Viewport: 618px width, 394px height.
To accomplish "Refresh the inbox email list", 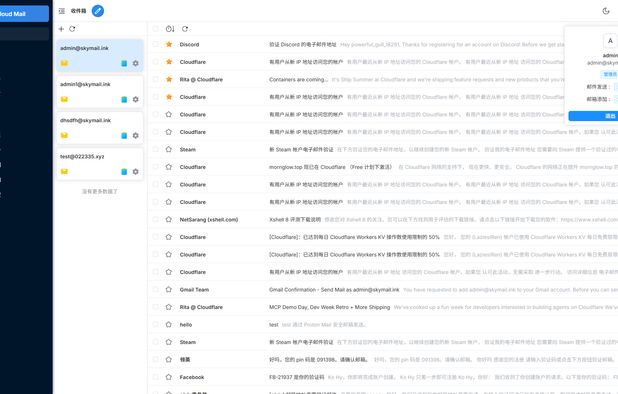I will tap(185, 29).
